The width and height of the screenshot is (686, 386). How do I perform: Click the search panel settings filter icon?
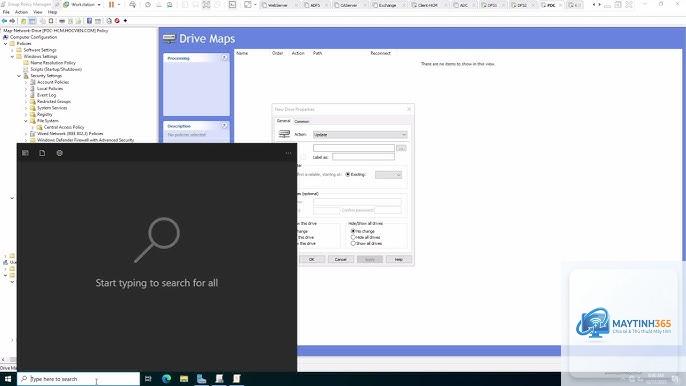[60, 153]
